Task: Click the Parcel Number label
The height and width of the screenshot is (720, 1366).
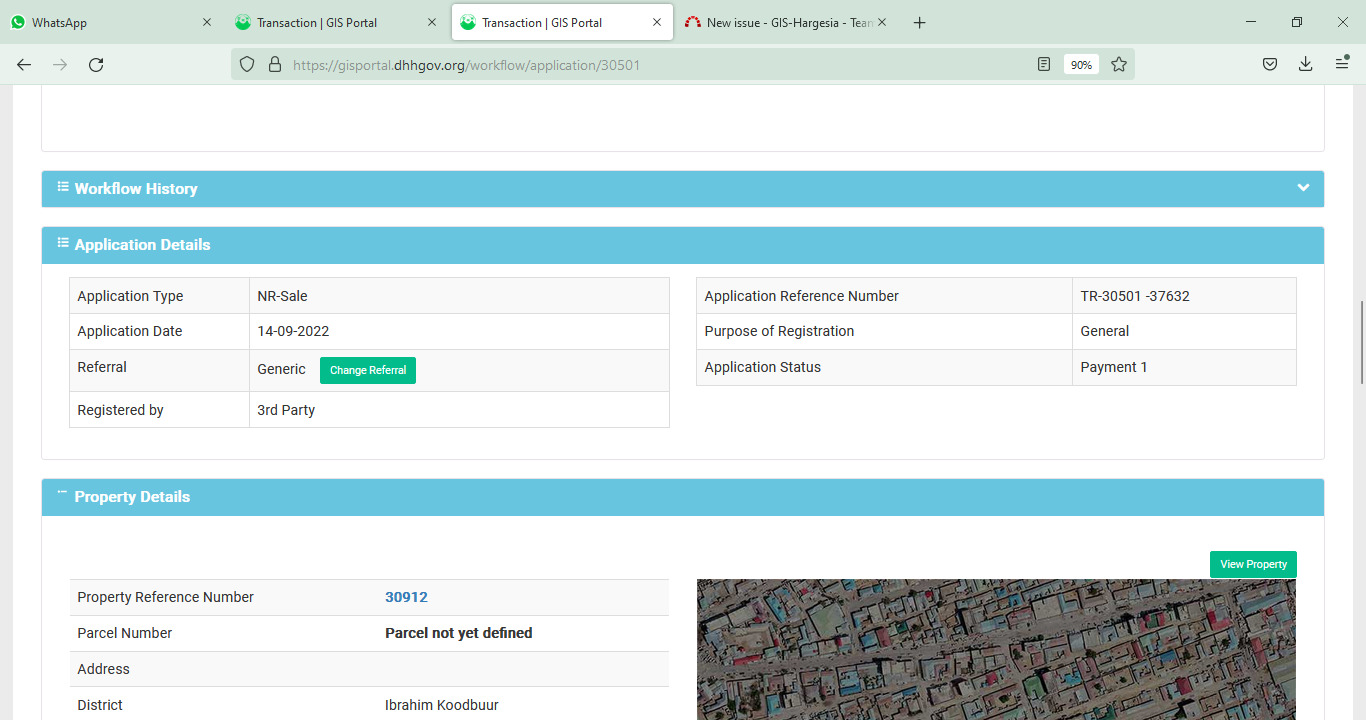Action: pos(125,633)
